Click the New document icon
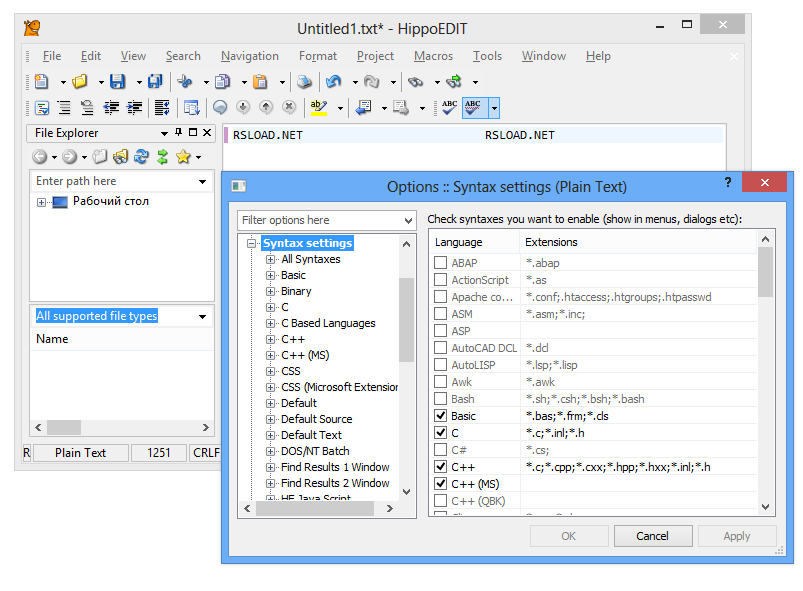 tap(41, 82)
